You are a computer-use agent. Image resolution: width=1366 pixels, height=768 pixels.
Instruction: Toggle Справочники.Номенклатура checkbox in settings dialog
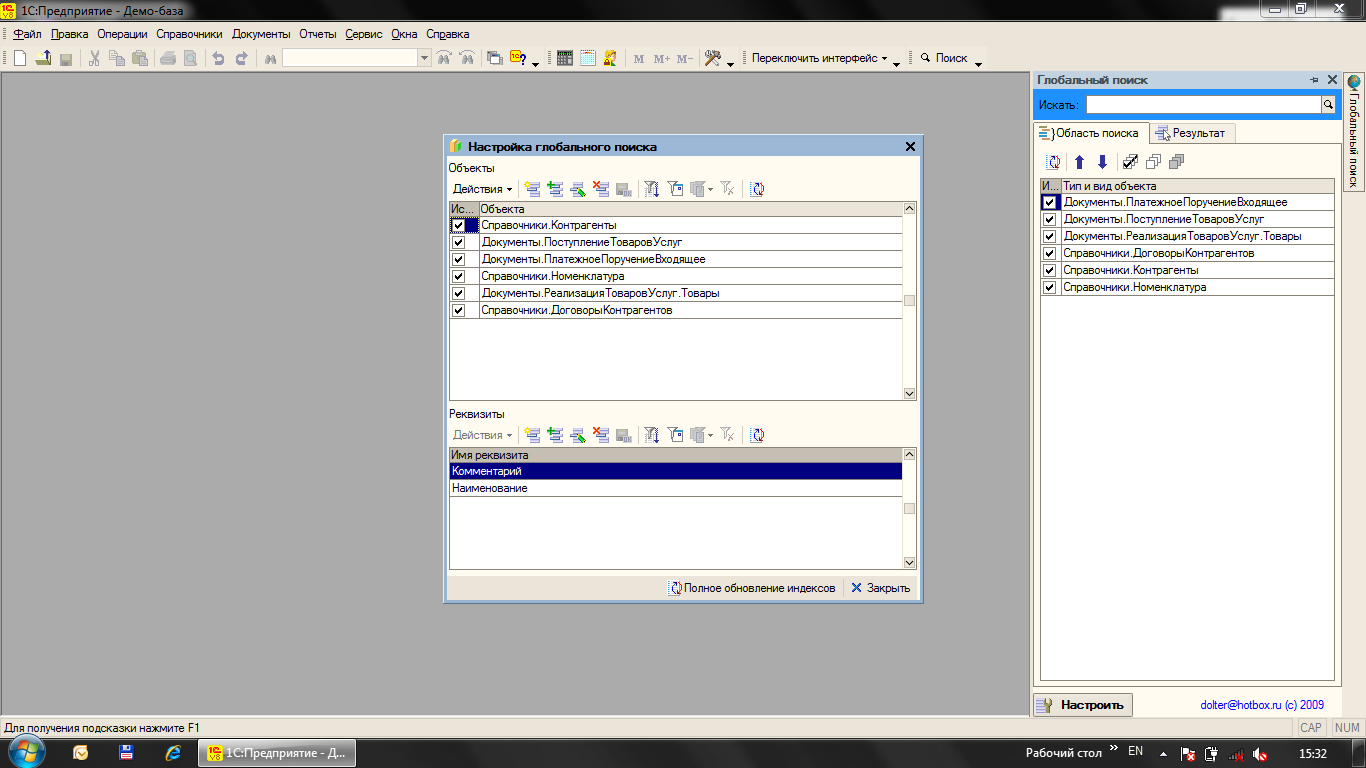(458, 277)
